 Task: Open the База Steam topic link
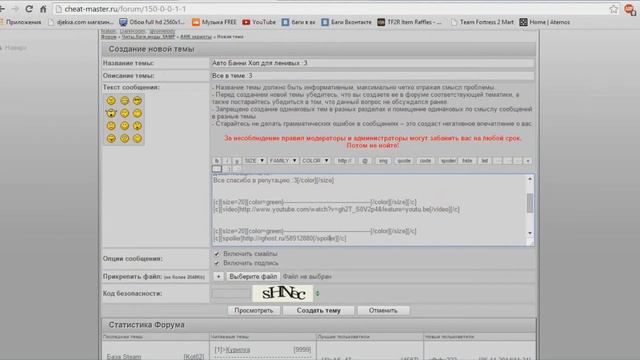tap(124, 357)
